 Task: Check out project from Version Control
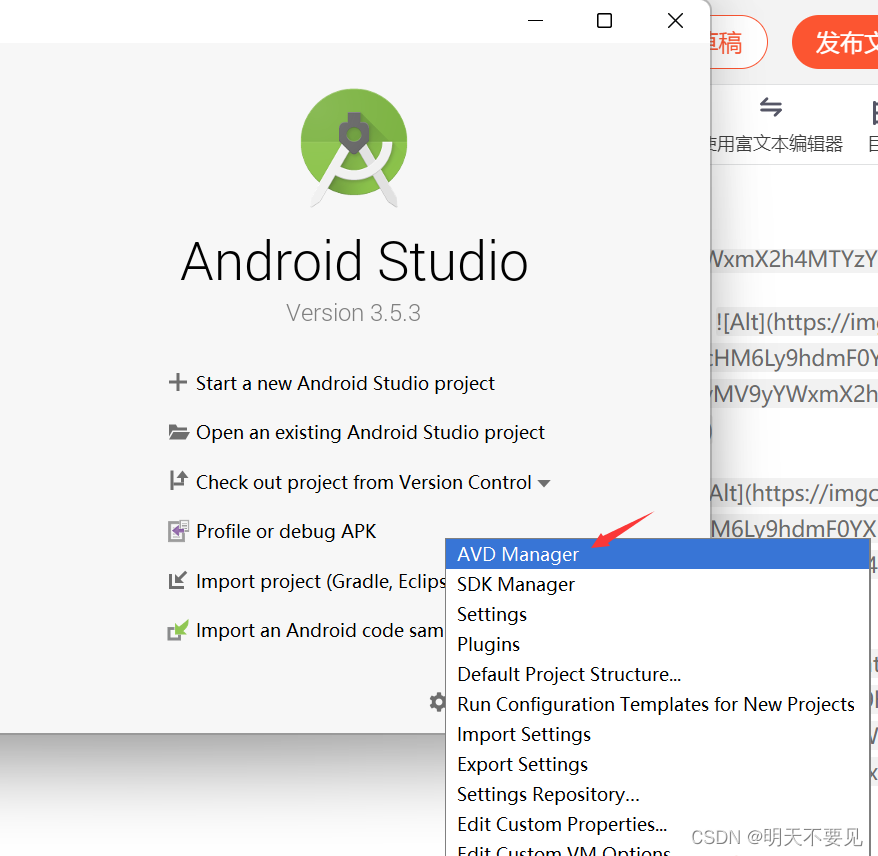pos(363,483)
